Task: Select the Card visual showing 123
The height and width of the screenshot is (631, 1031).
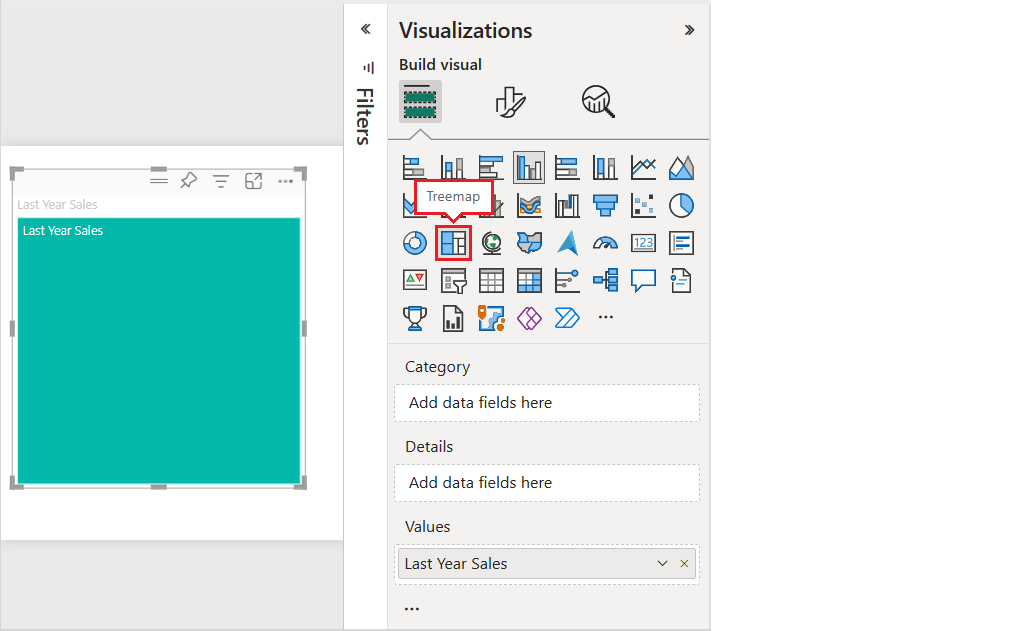Action: point(643,242)
